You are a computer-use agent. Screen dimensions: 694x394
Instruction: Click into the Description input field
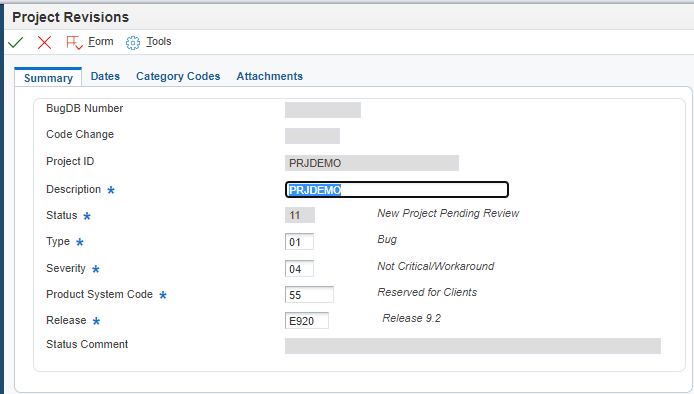point(397,189)
